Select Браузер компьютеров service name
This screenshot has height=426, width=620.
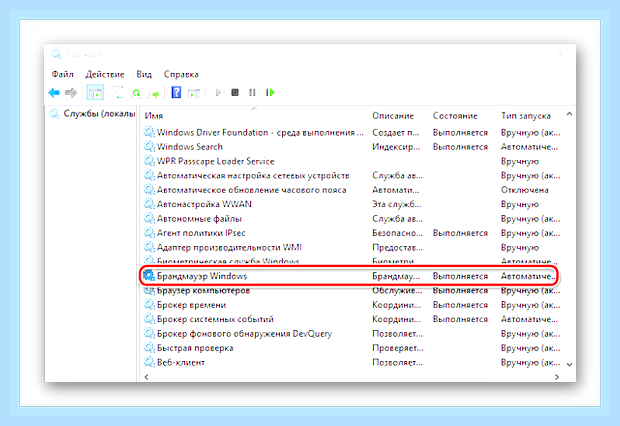pyautogui.click(x=203, y=290)
